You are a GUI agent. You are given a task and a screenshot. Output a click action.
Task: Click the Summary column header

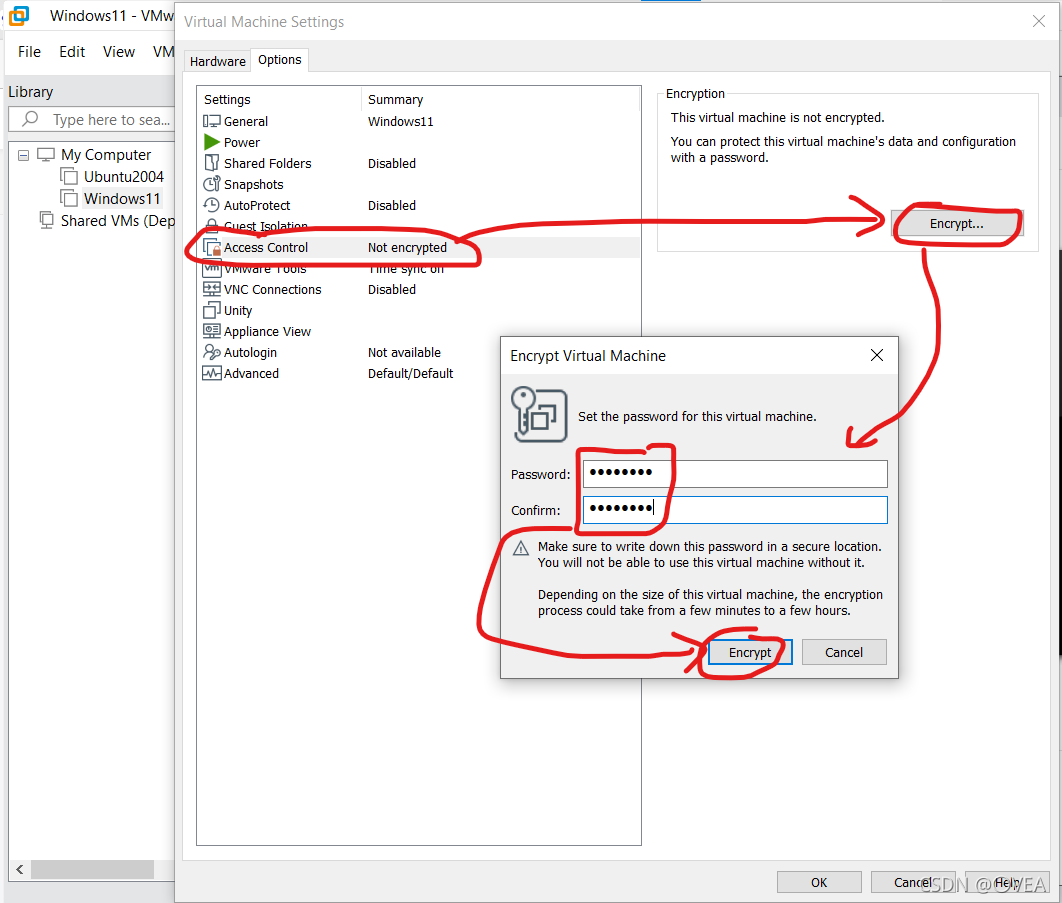(501, 100)
